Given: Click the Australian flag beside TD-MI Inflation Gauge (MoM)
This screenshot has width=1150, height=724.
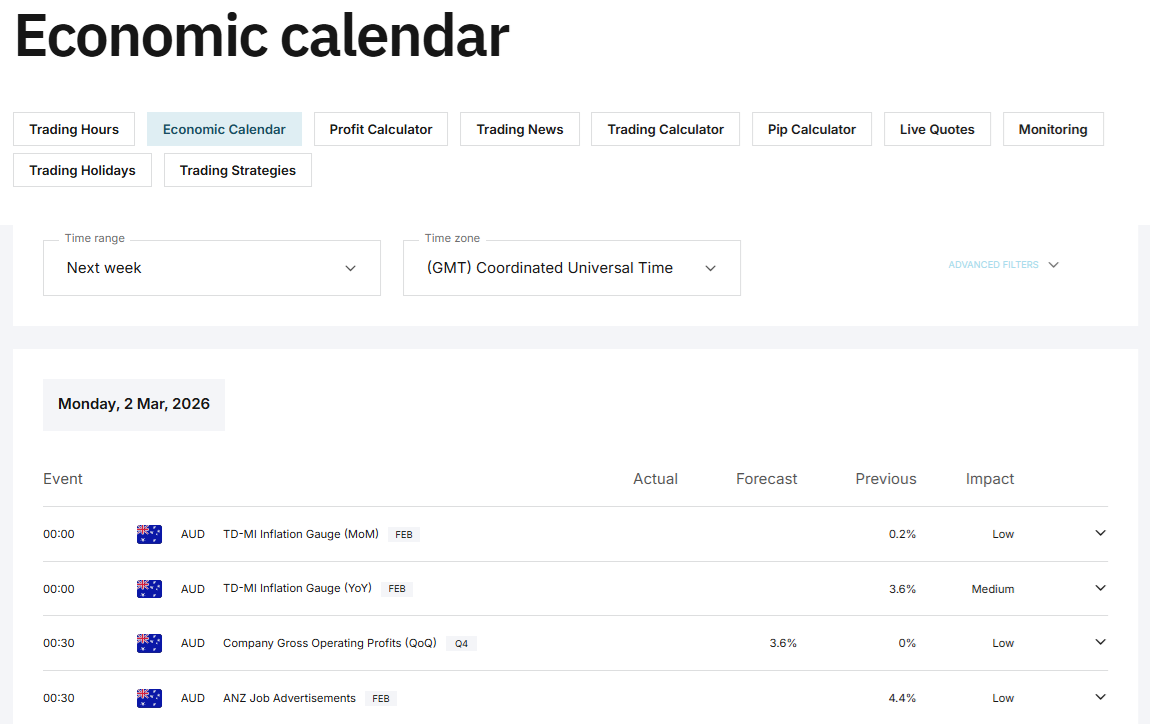Looking at the screenshot, I should coord(149,534).
